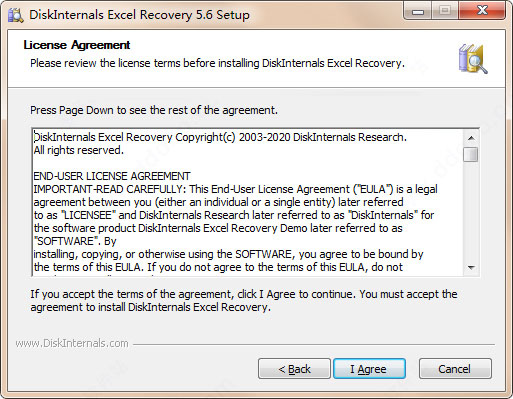This screenshot has width=513, height=399.
Task: Click the 'Please review the license terms' subtitle
Action: [x=217, y=63]
